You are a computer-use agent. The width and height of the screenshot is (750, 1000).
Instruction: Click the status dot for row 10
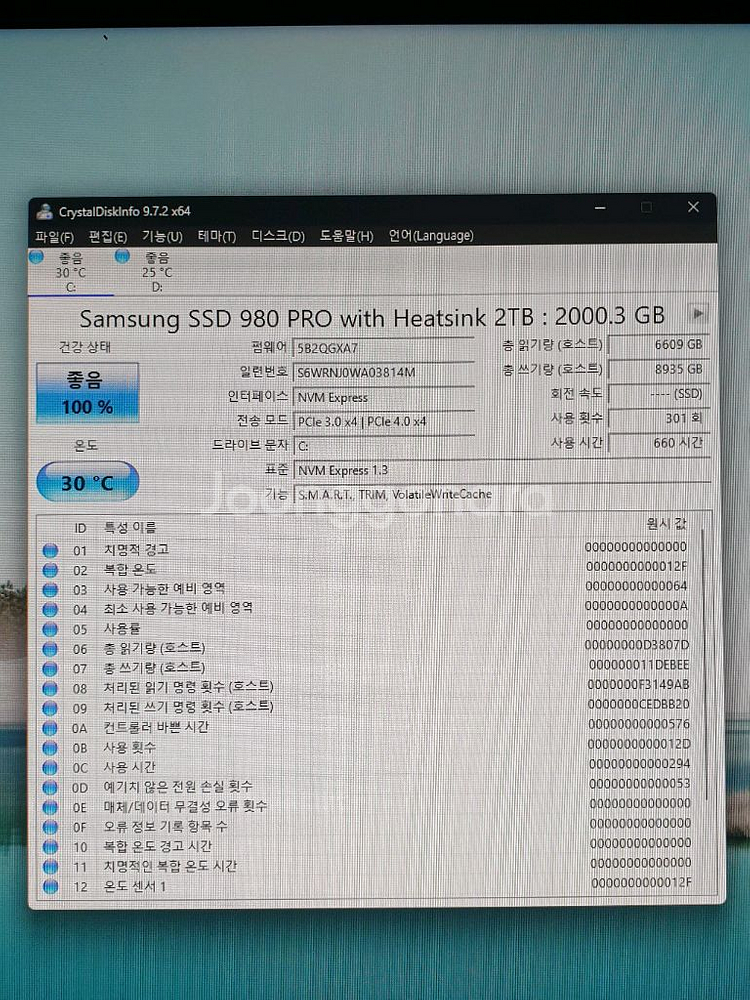[x=50, y=847]
